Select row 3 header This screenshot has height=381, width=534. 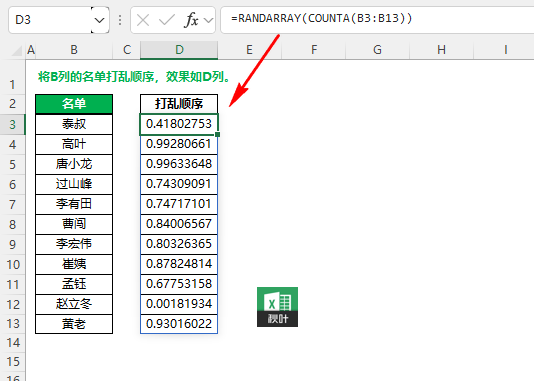tap(13, 124)
